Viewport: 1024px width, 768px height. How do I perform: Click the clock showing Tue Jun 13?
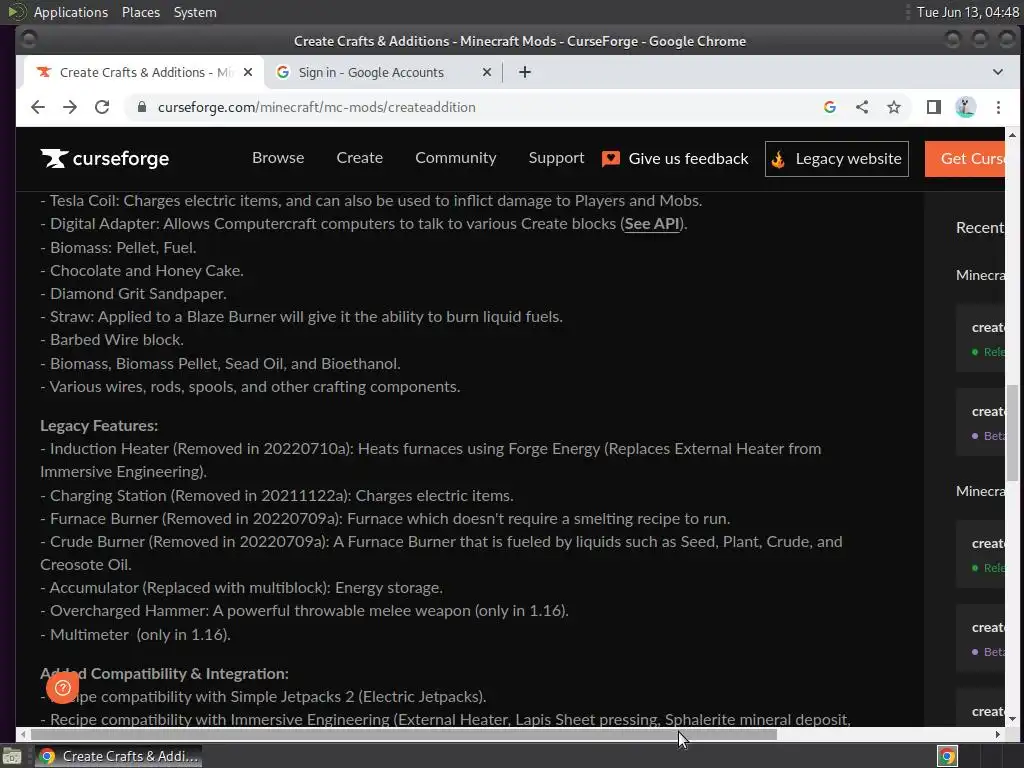(x=967, y=12)
